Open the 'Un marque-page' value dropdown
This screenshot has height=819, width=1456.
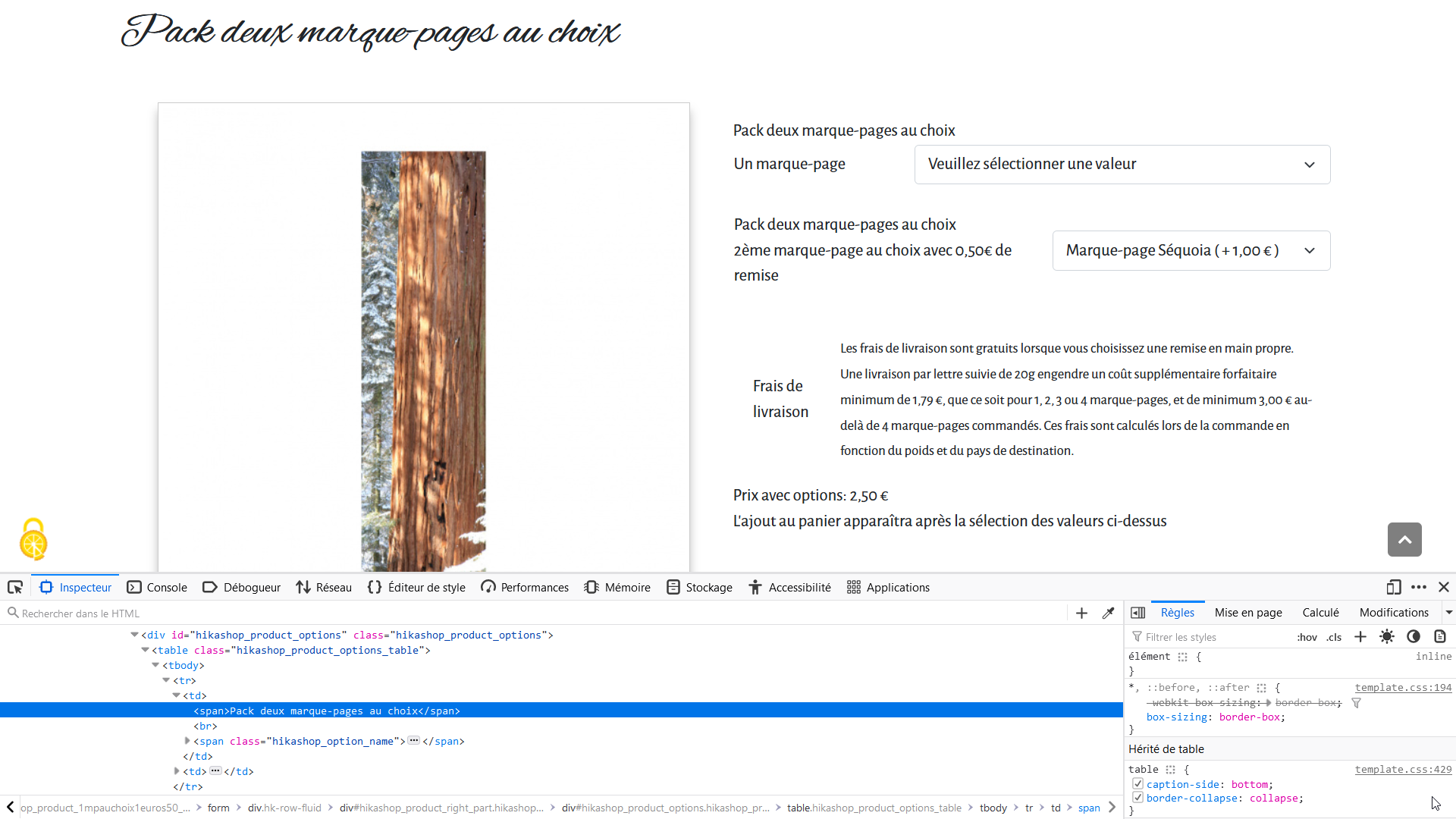1122,165
